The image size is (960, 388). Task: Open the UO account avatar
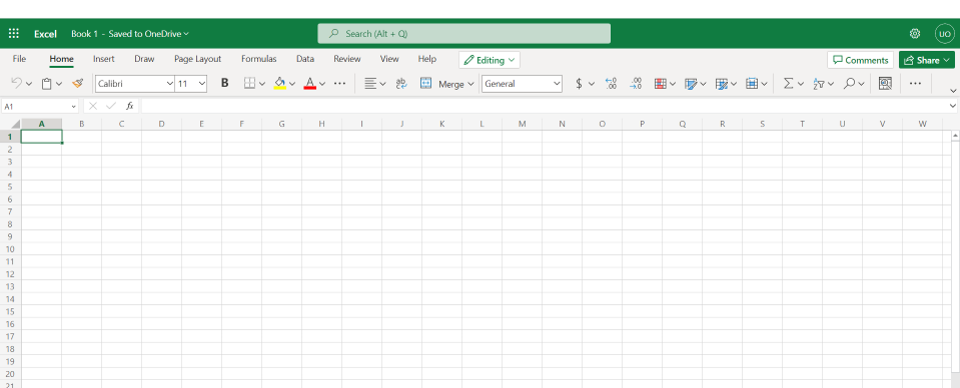click(x=945, y=34)
